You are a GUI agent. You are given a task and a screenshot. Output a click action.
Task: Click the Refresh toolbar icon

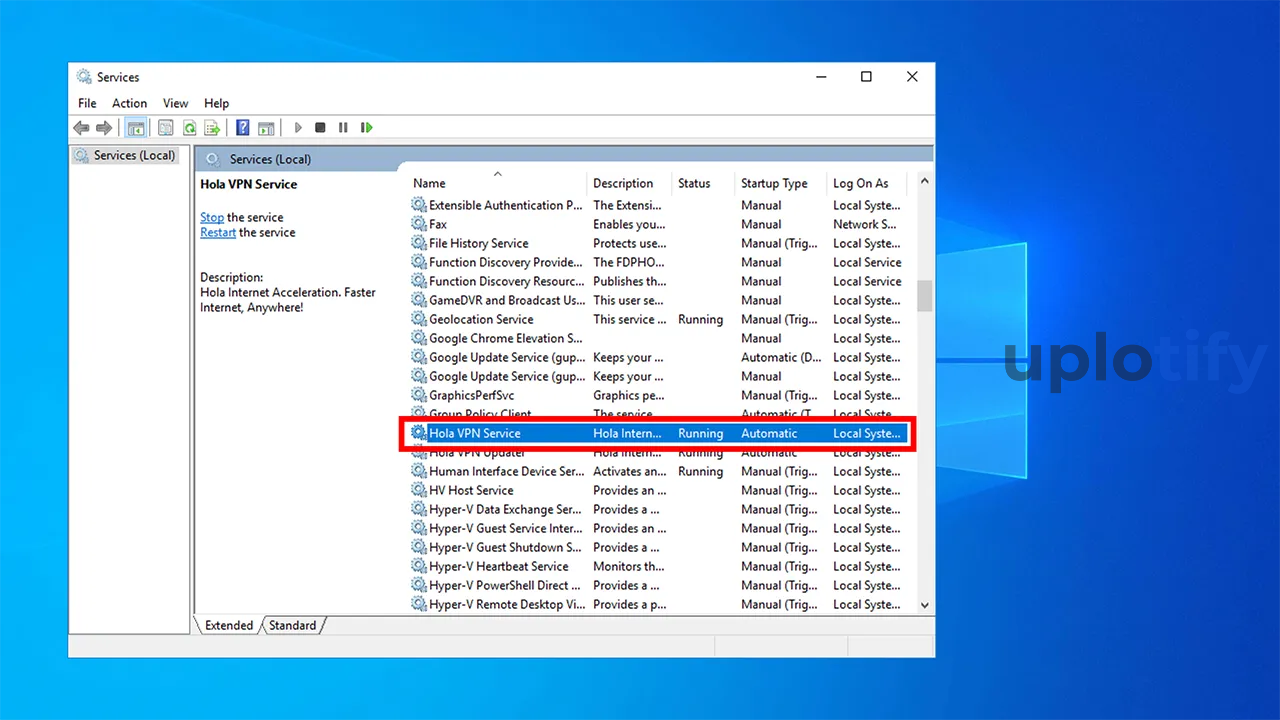[189, 128]
